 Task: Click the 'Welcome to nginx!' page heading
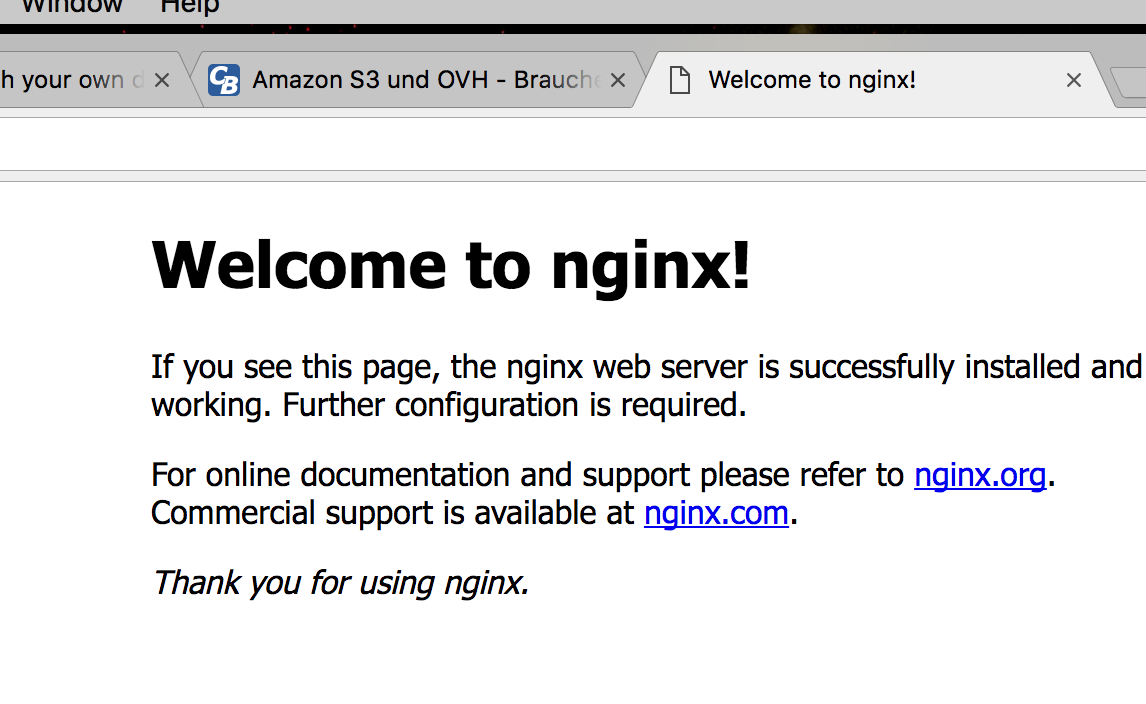[451, 266]
